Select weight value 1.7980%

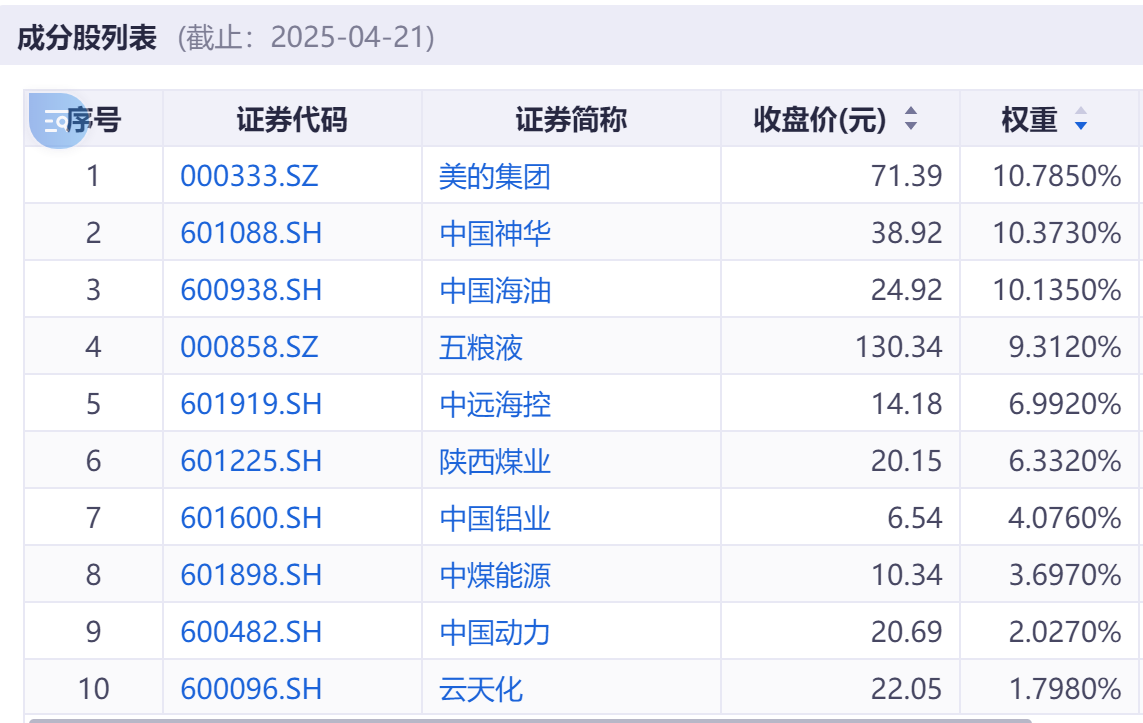pos(1065,689)
